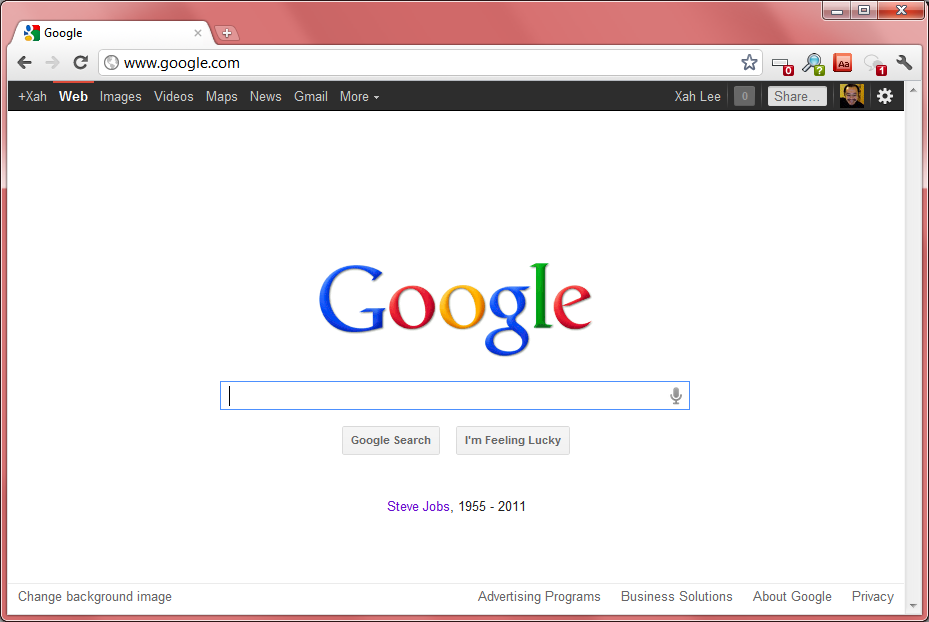This screenshot has width=929, height=622.
Task: Click the Google logo image
Action: click(x=455, y=309)
